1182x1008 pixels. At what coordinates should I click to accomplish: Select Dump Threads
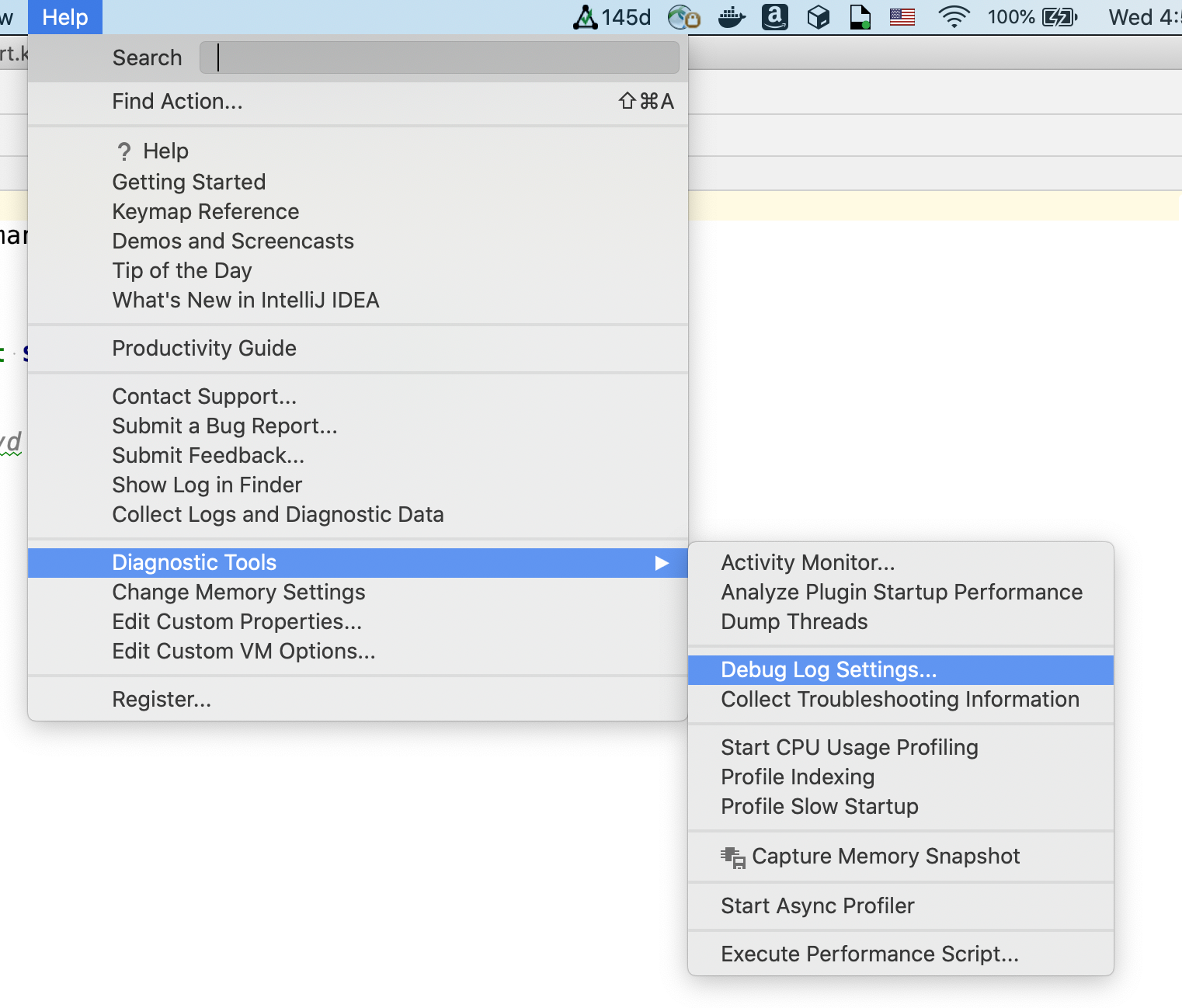pyautogui.click(x=794, y=621)
